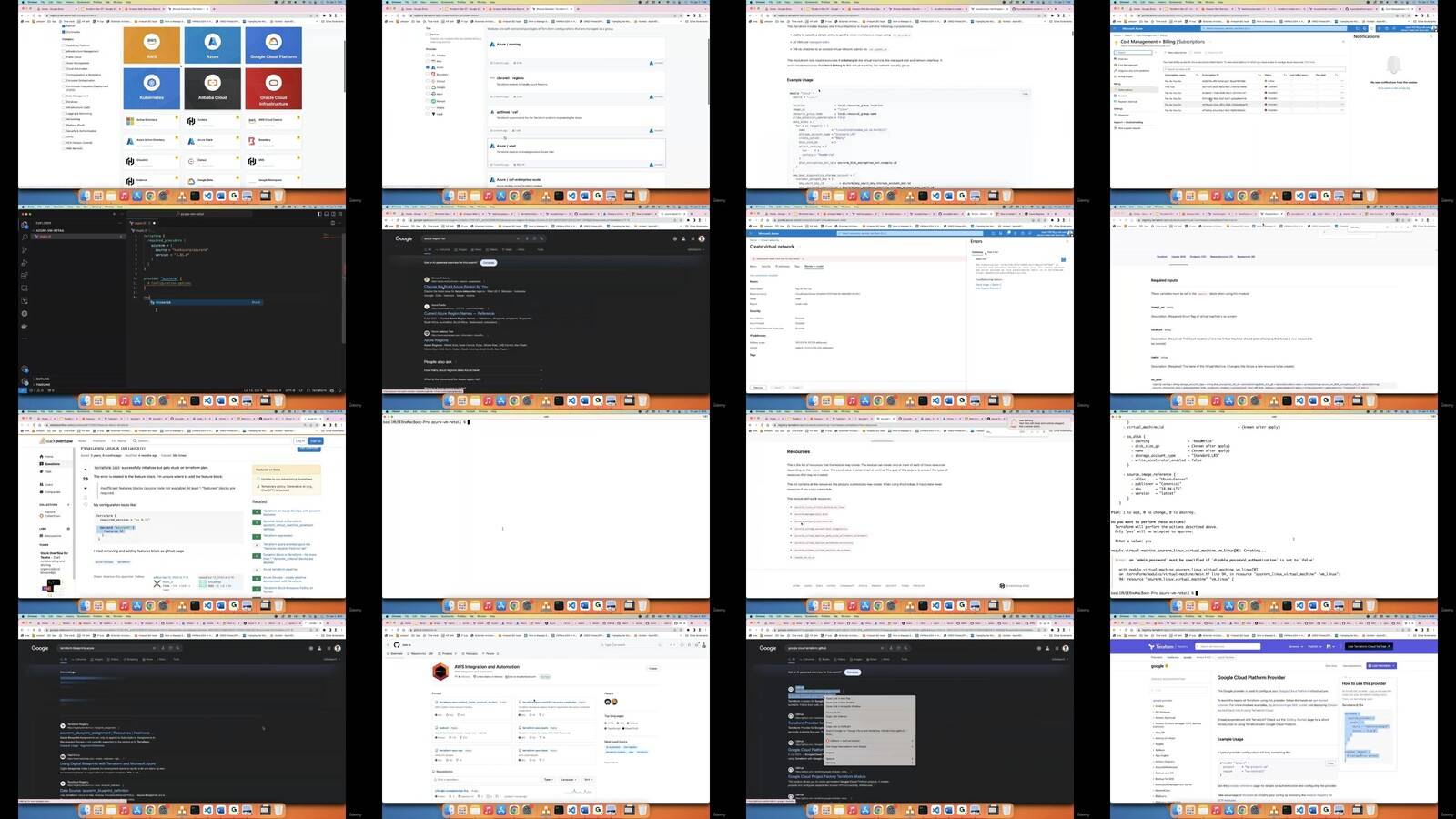Open the Manage gear in VS Code activity bar

[25, 382]
